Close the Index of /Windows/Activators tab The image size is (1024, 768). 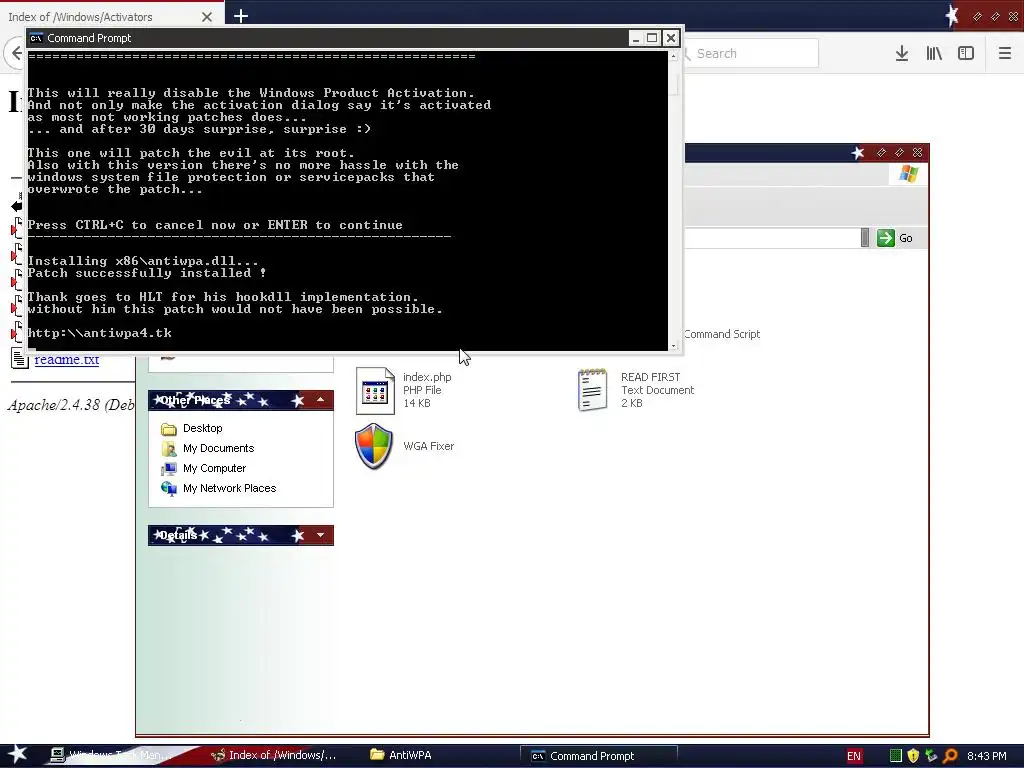click(207, 17)
